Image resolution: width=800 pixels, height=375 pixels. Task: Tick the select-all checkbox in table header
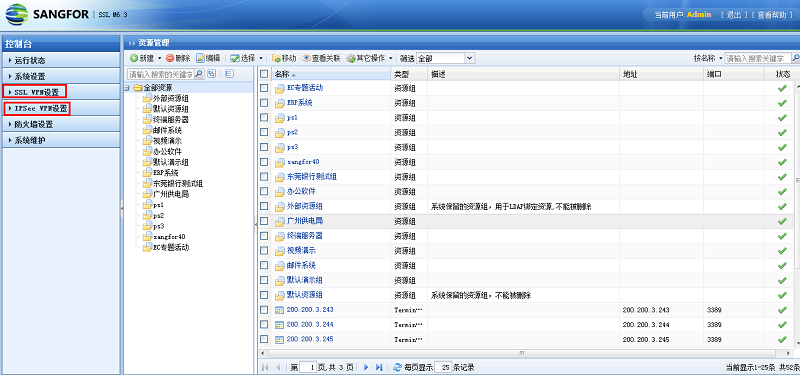pyautogui.click(x=264, y=74)
